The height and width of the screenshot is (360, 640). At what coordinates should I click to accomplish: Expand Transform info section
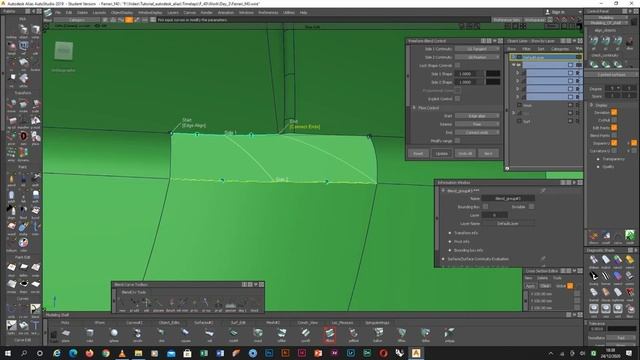pos(450,233)
